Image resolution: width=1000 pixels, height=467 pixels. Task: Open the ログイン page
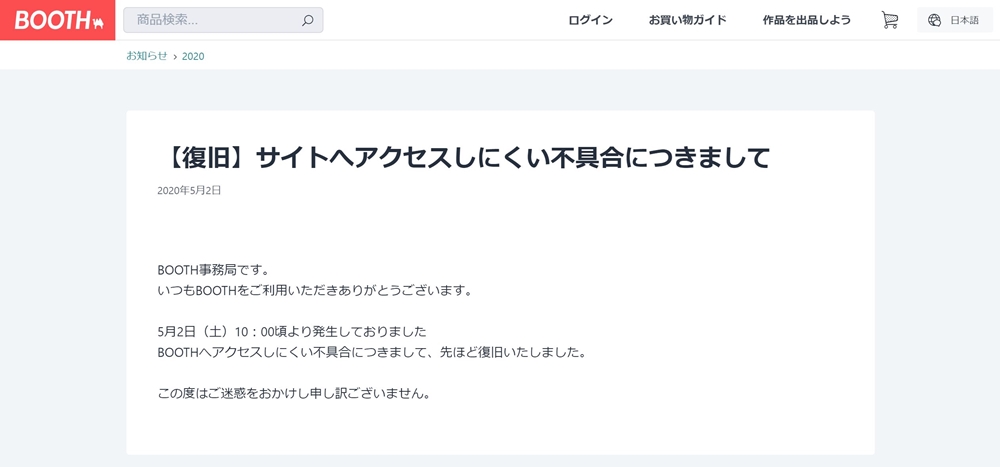point(590,20)
